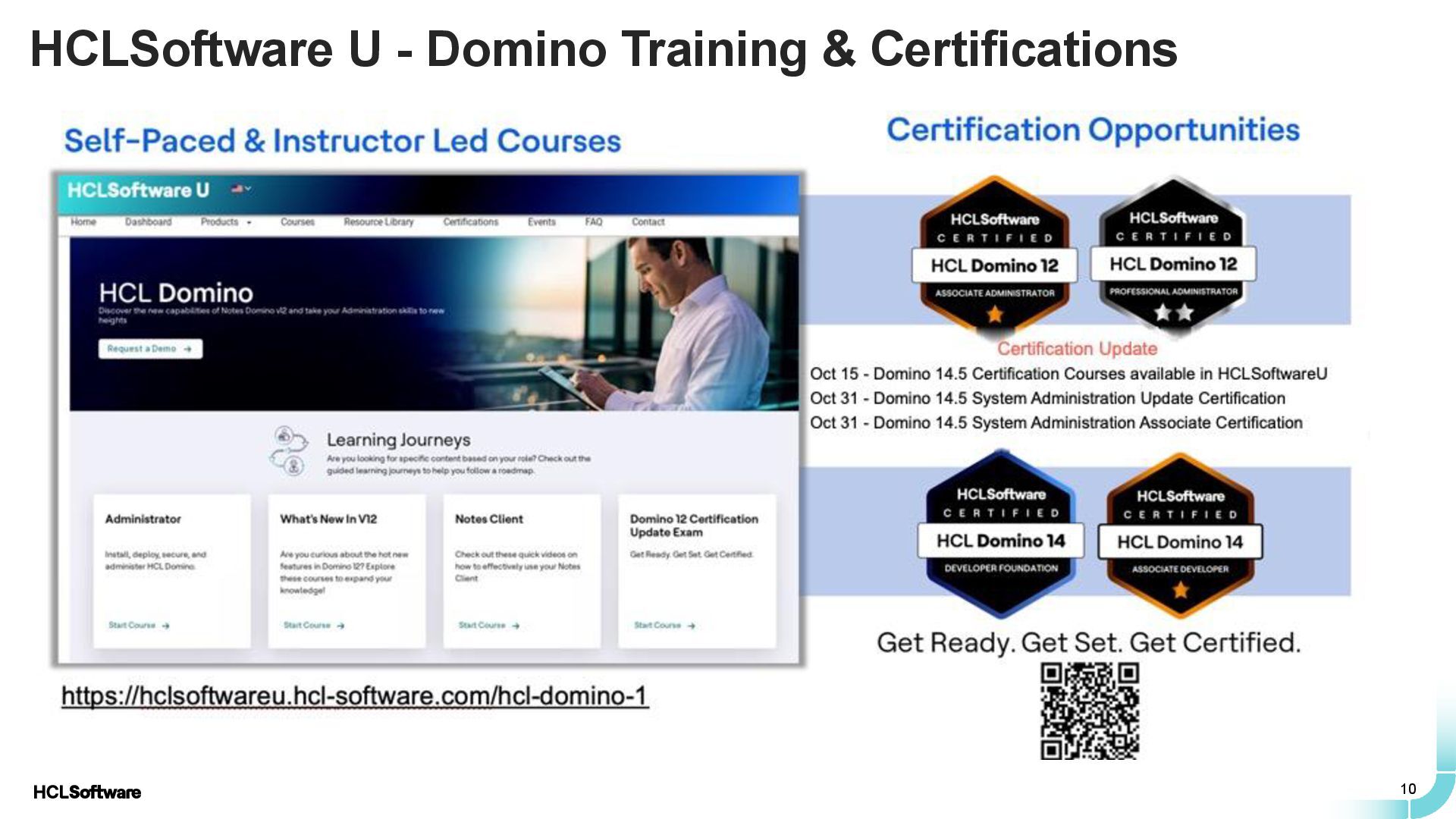Open the country flag language dropdown
The image size is (1456, 819).
(241, 190)
